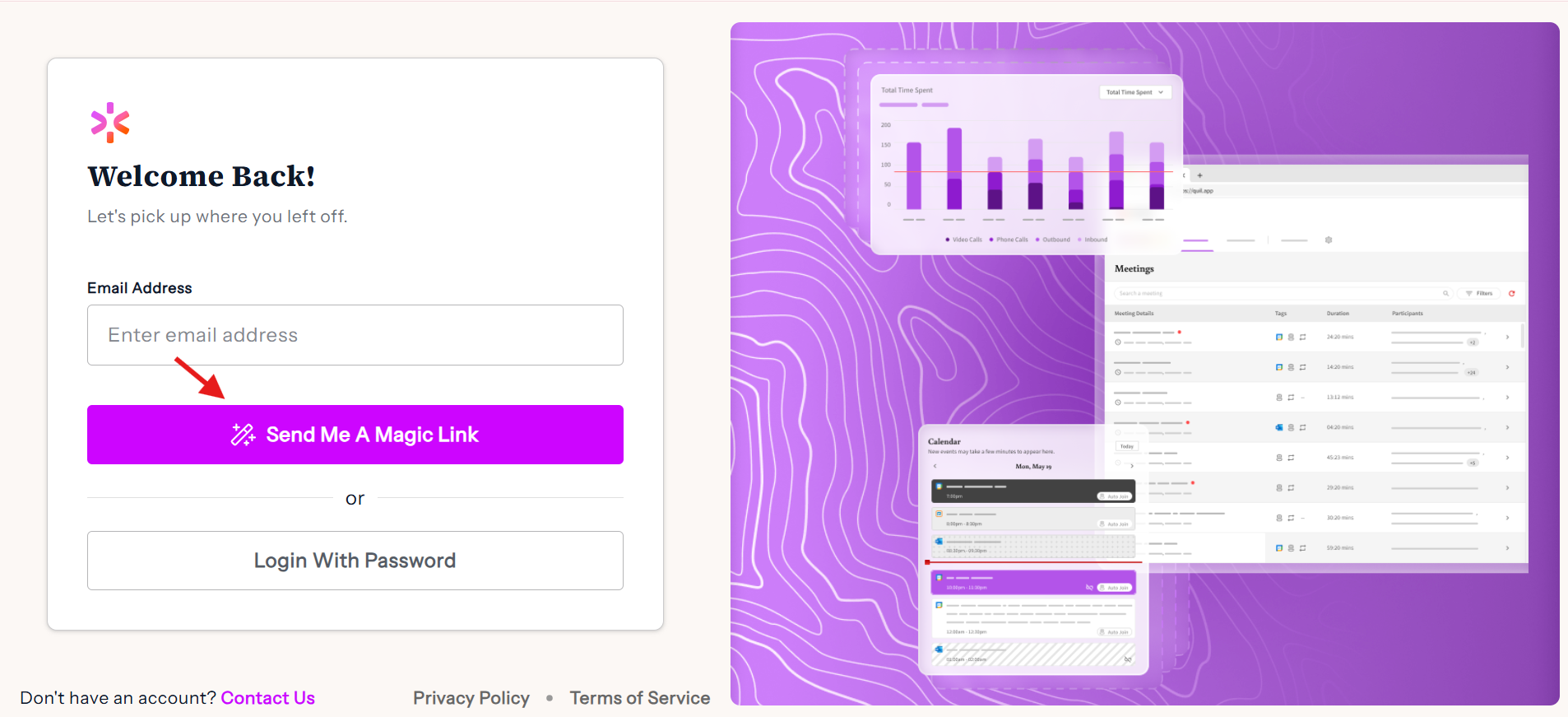This screenshot has height=717, width=1568.
Task: Open the Total Time Spent dropdown
Action: pos(1134,92)
